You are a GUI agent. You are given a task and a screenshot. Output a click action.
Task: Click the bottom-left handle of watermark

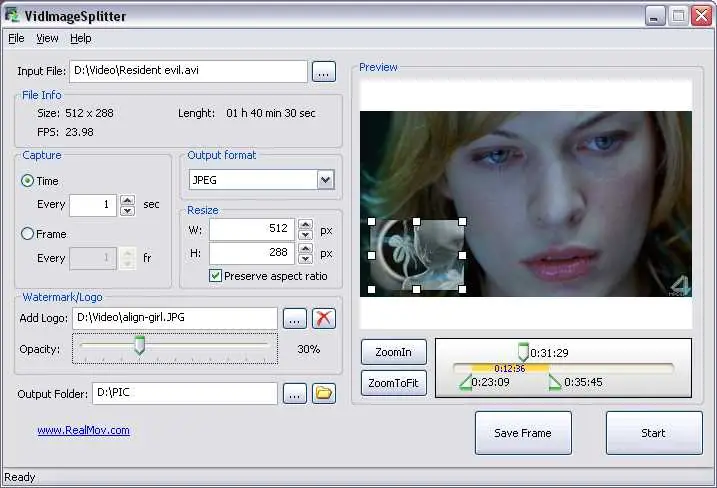pos(371,289)
